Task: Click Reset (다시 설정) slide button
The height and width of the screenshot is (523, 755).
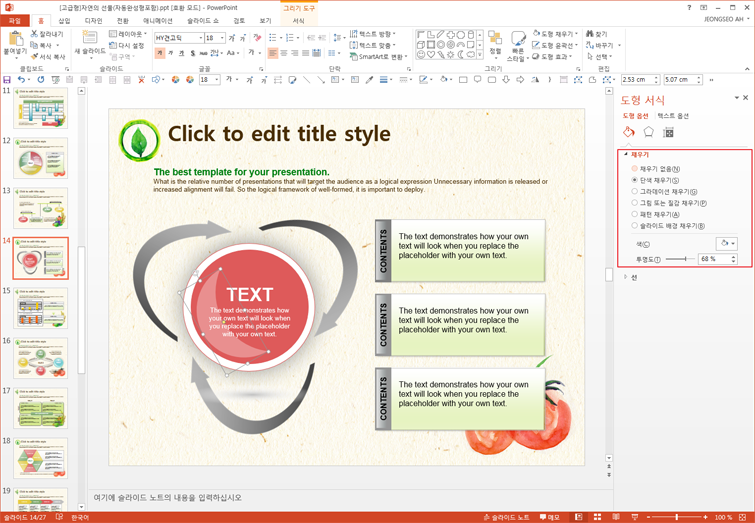Action: point(127,45)
